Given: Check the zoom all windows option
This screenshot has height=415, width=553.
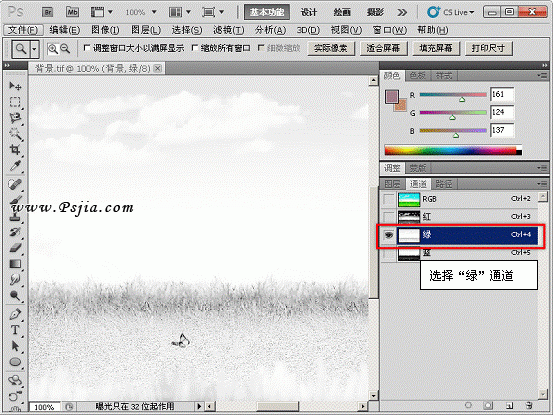Looking at the screenshot, I should tap(194, 48).
